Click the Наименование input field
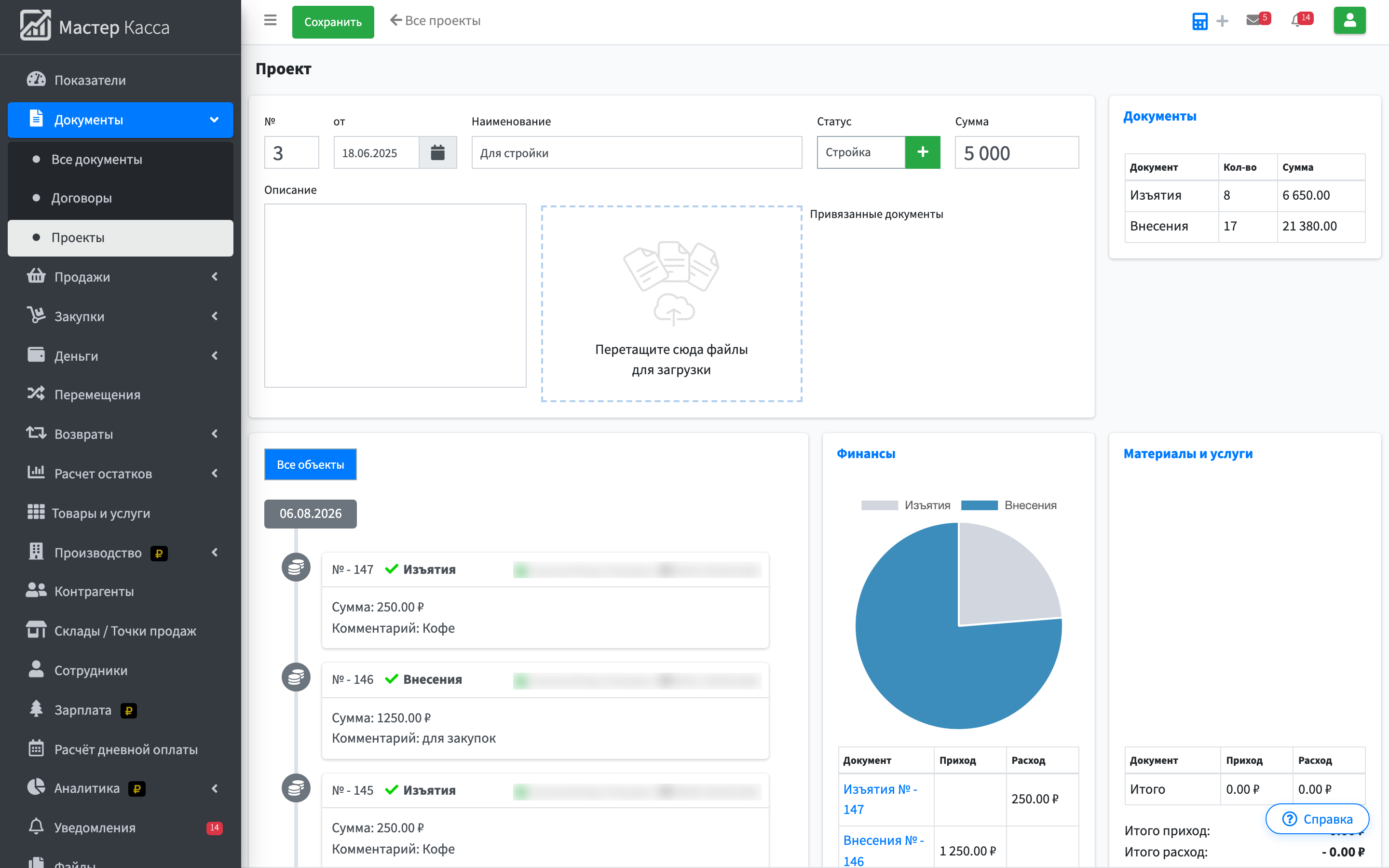This screenshot has width=1389, height=868. pyautogui.click(x=637, y=153)
